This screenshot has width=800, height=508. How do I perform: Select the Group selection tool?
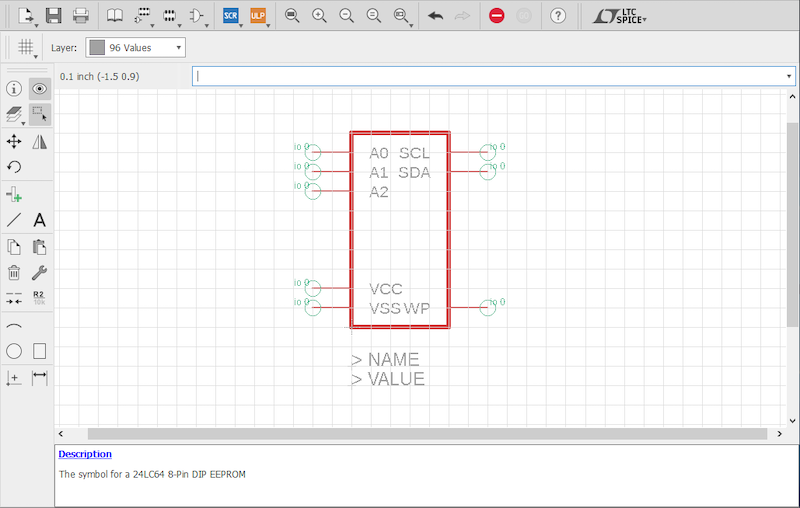click(x=39, y=115)
